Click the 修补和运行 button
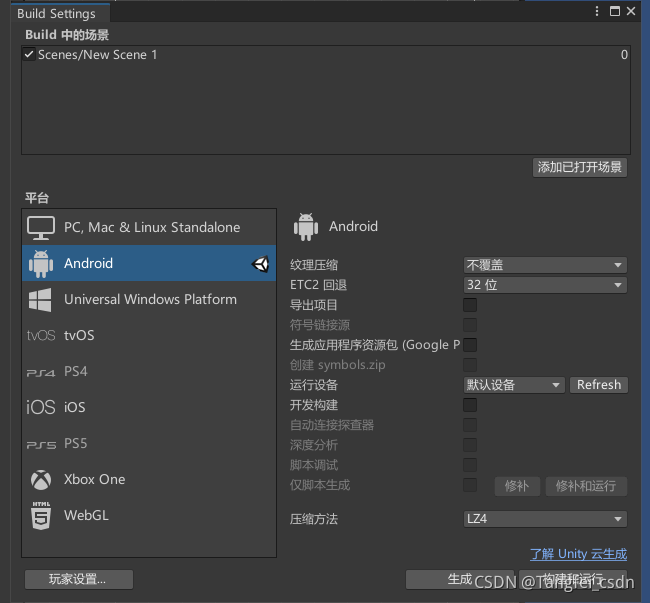 586,486
